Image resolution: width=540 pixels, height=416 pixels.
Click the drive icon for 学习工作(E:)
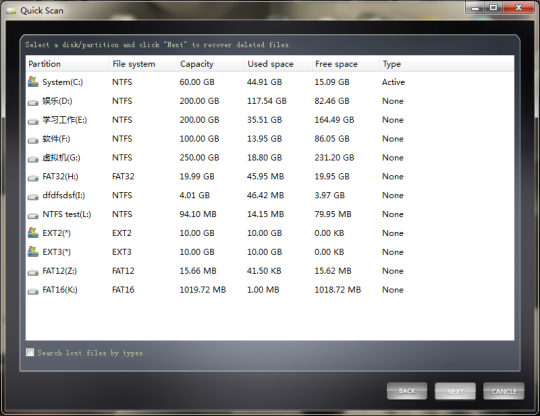click(x=33, y=122)
